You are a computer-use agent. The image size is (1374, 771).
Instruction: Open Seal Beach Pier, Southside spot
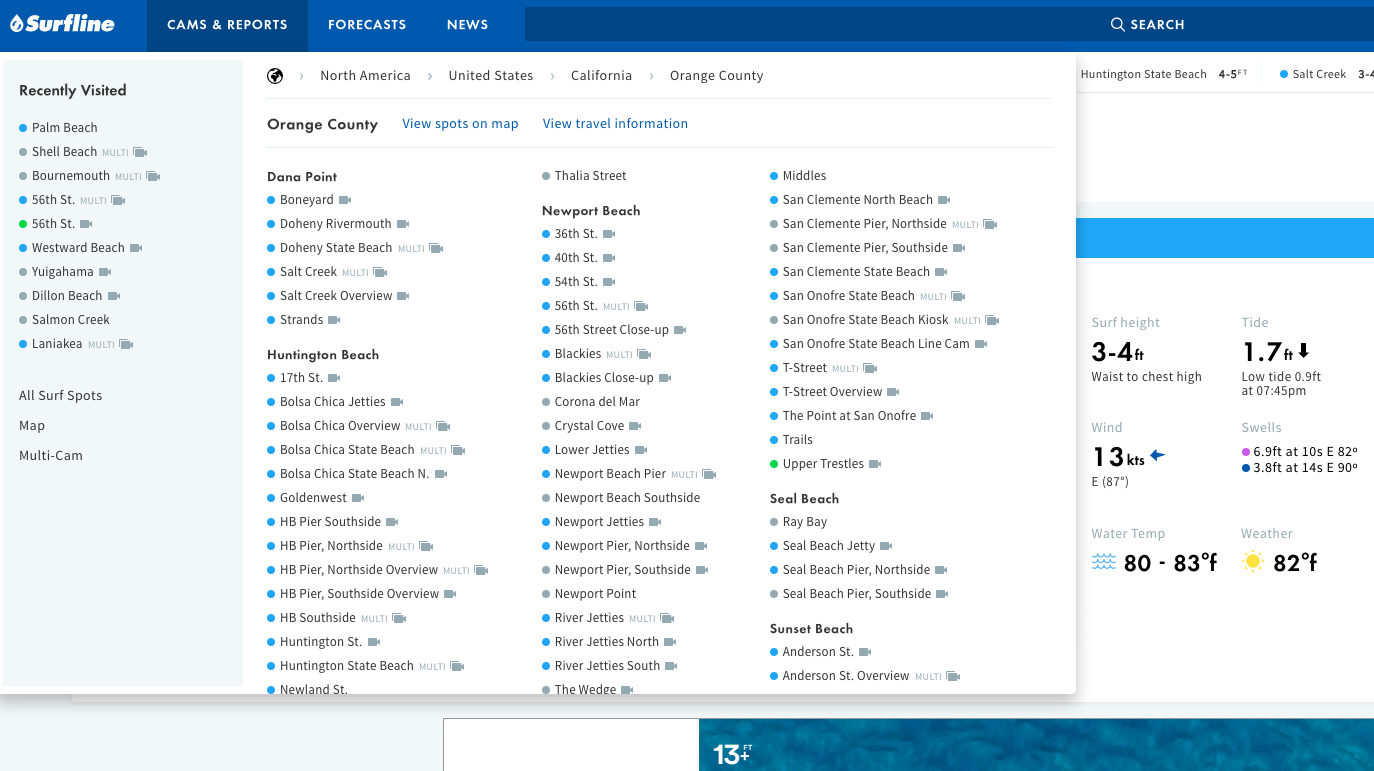point(857,594)
